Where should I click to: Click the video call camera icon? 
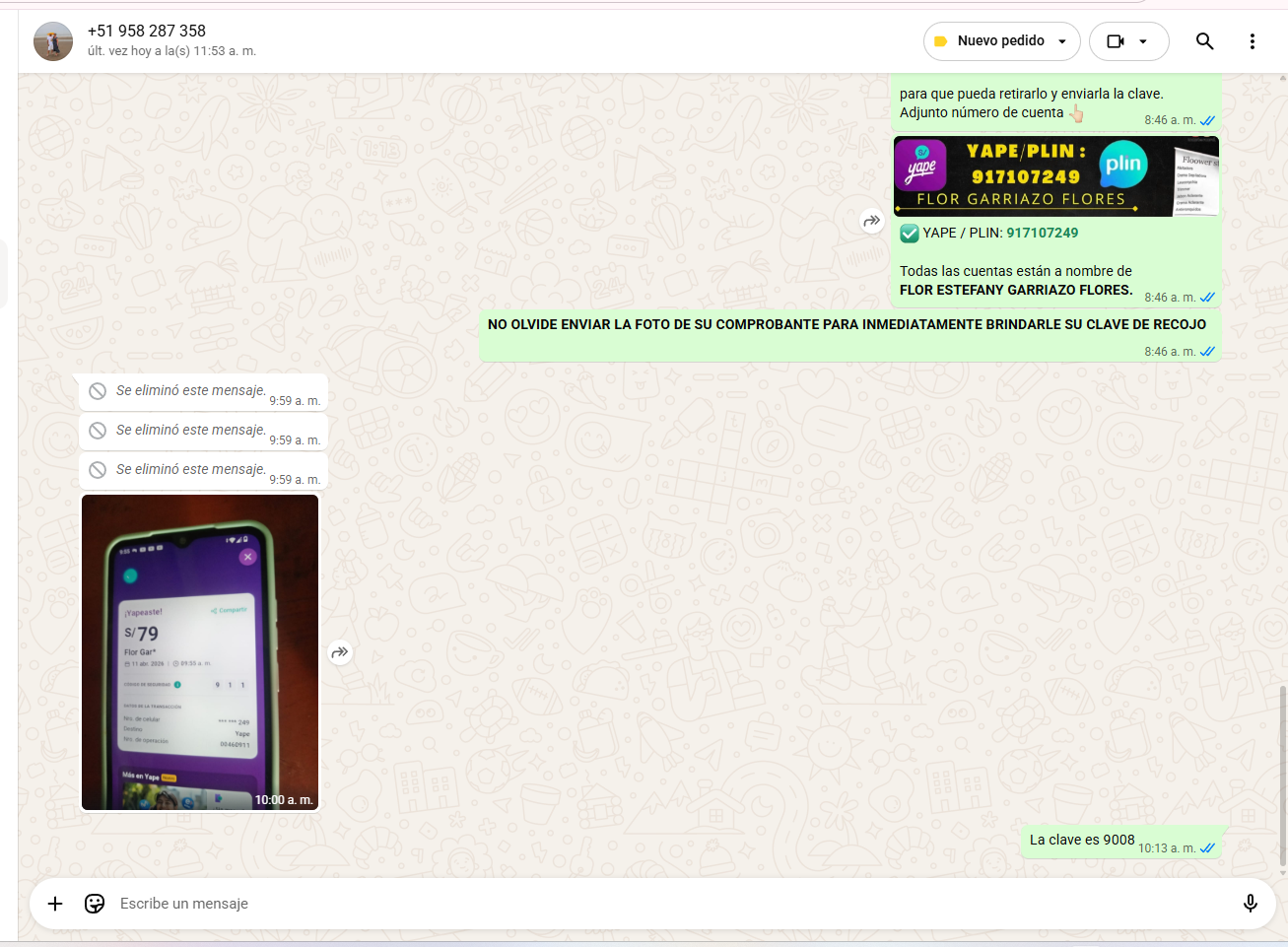pyautogui.click(x=1116, y=41)
